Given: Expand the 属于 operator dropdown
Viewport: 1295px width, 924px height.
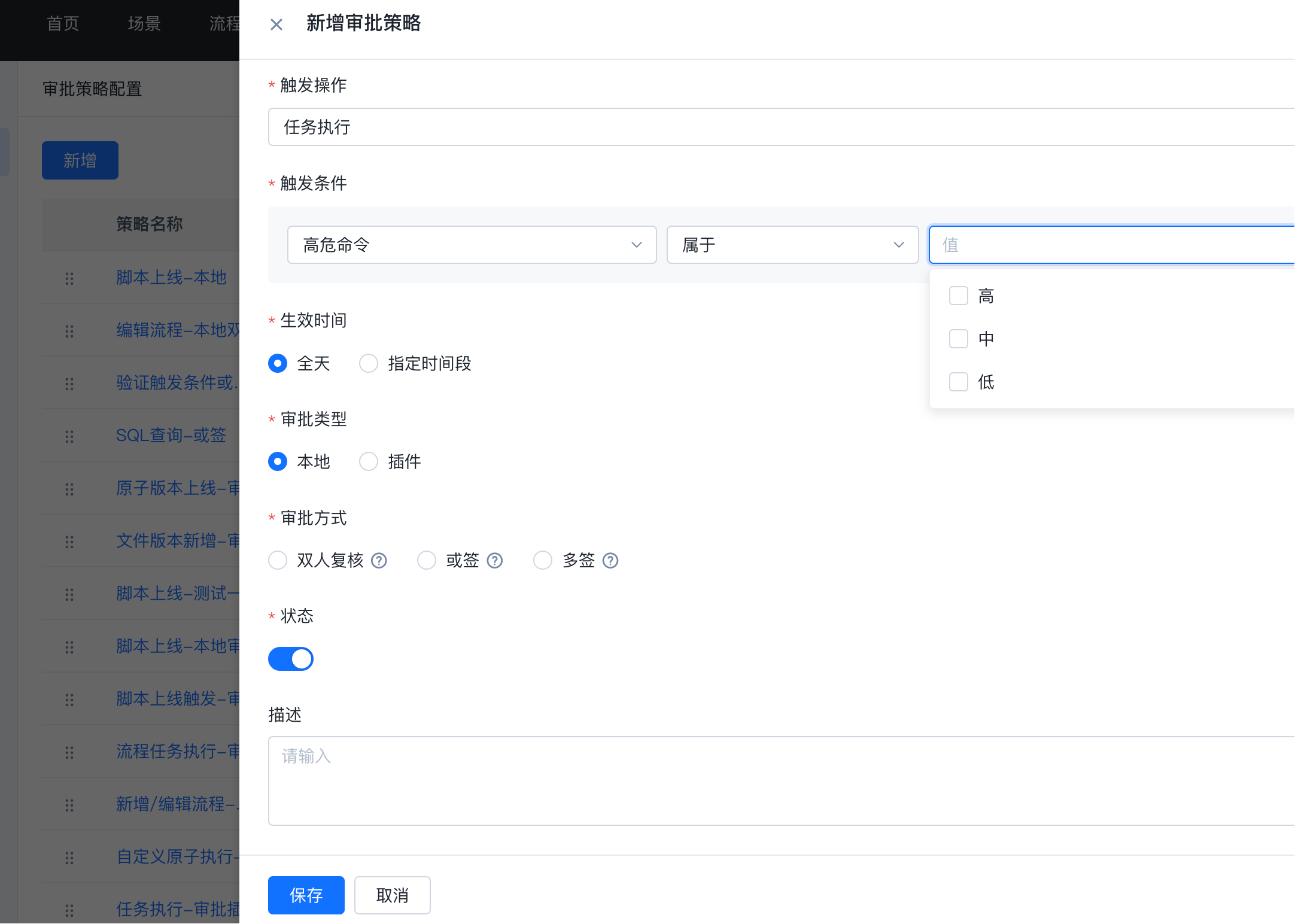Looking at the screenshot, I should 792,245.
